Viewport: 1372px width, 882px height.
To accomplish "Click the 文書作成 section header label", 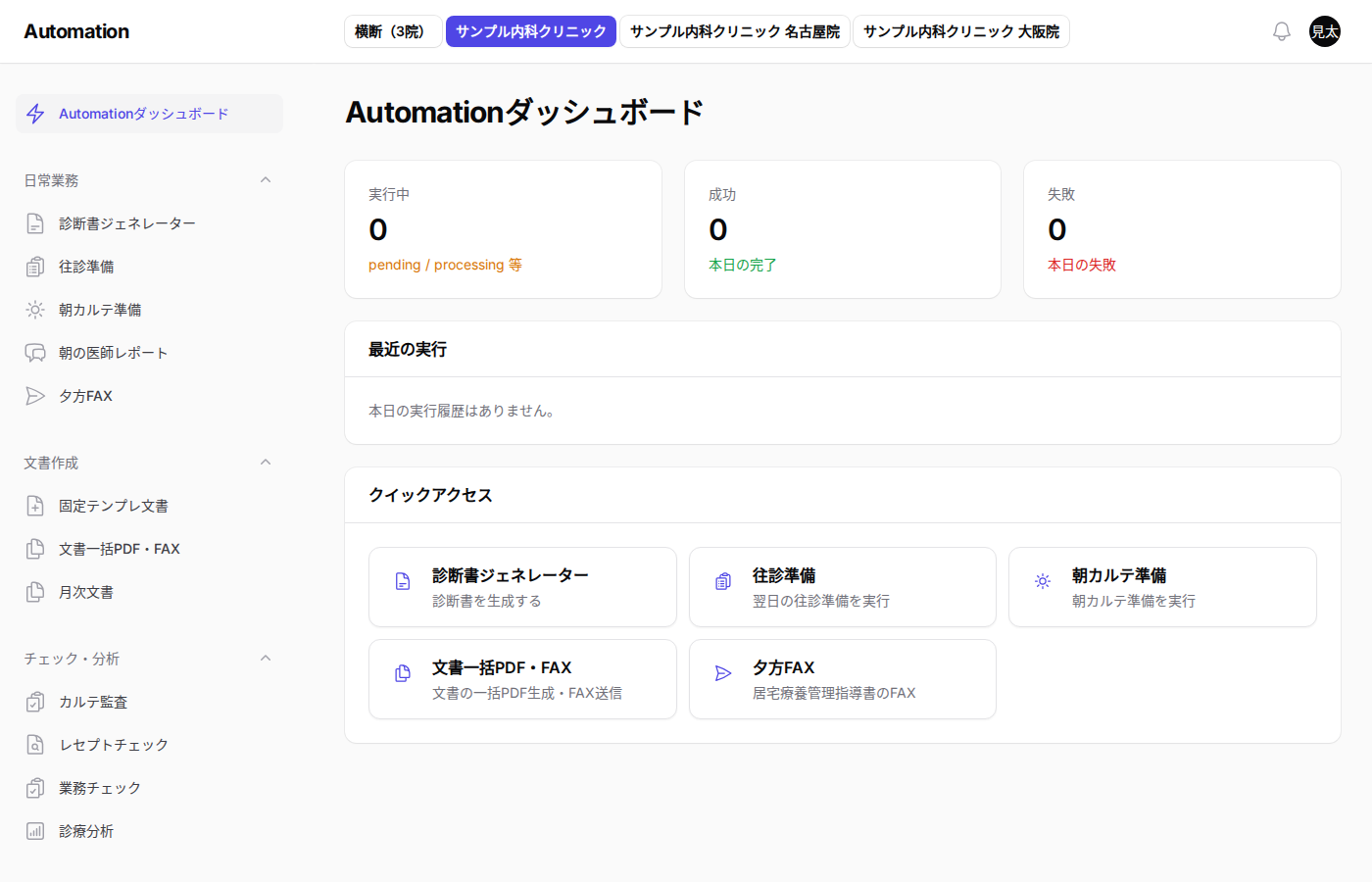I will click(51, 463).
